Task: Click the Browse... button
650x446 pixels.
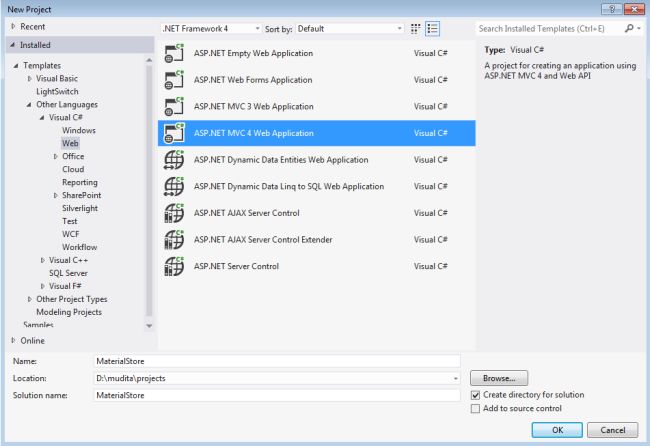Action: tap(499, 378)
